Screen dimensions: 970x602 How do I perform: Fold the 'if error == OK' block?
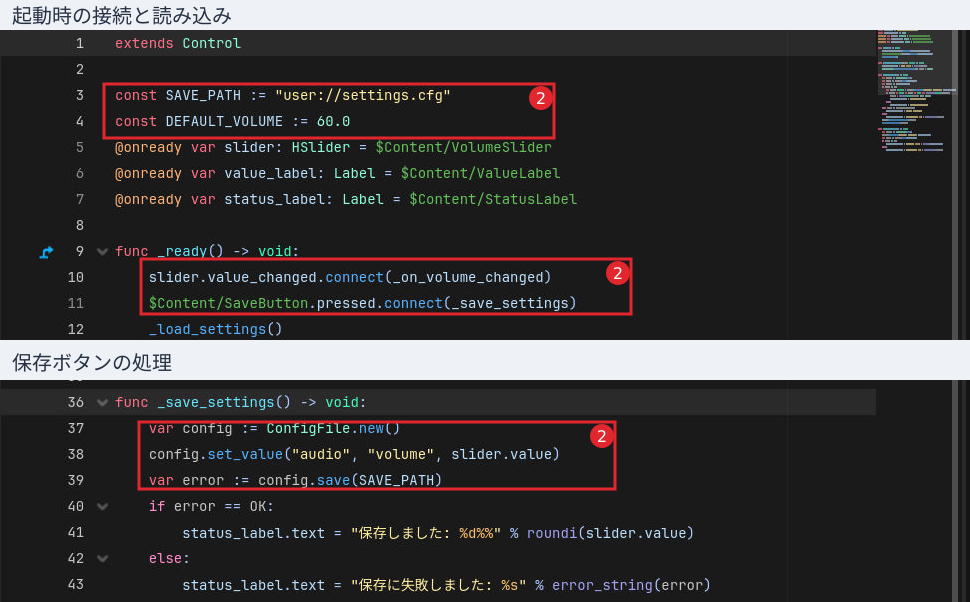point(102,507)
